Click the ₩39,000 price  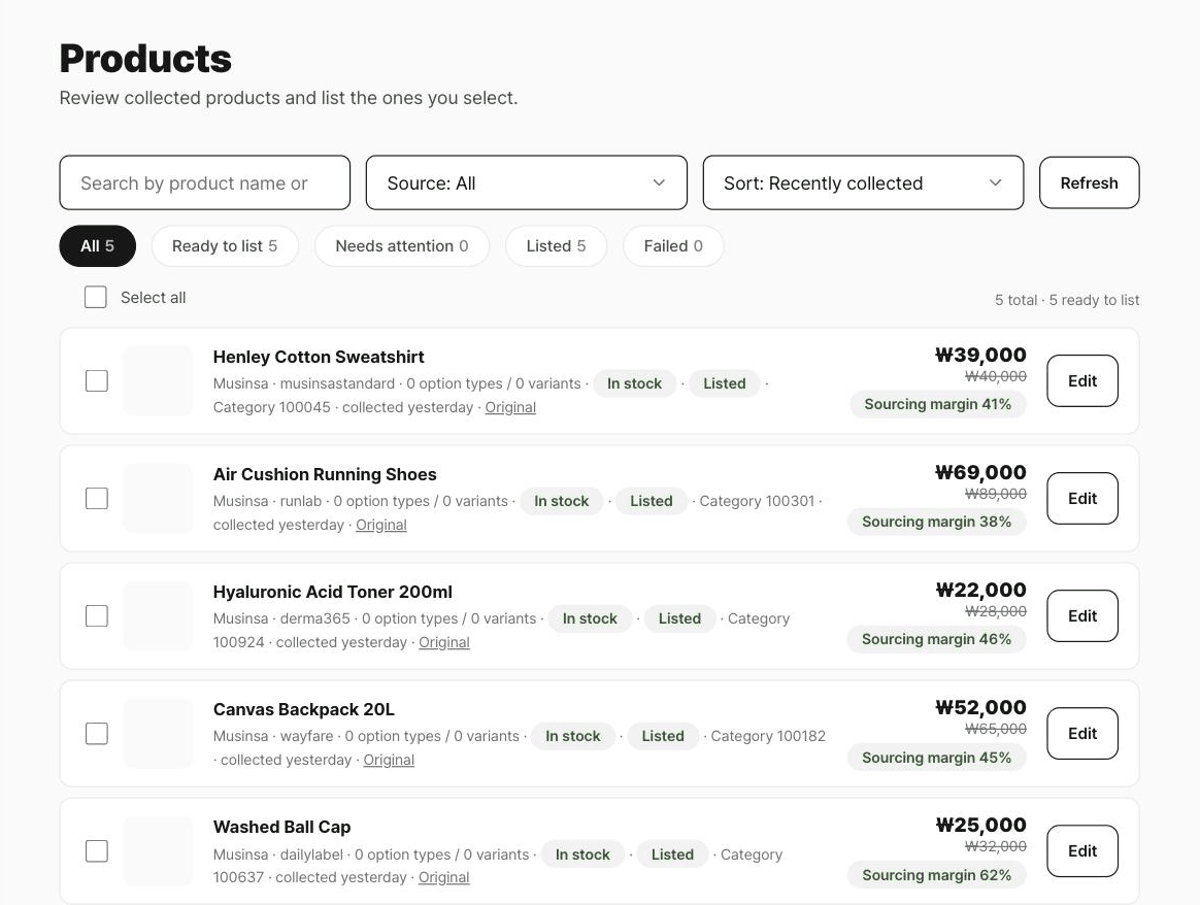tap(981, 355)
